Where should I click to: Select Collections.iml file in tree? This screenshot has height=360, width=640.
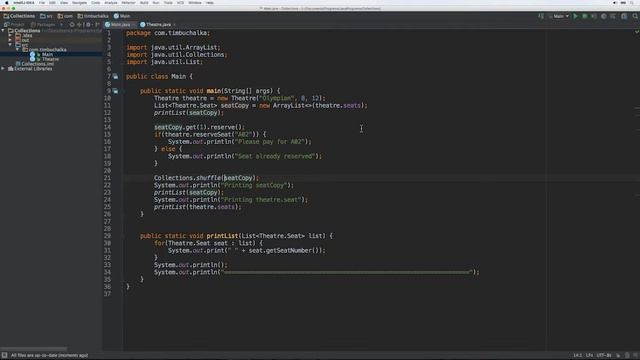click(37, 64)
